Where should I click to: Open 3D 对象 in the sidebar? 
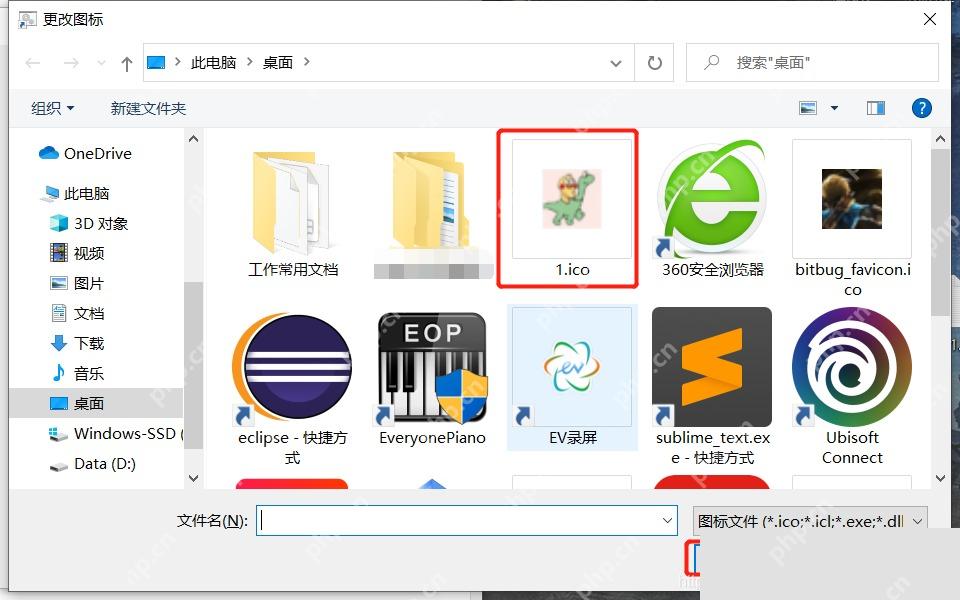(x=89, y=223)
